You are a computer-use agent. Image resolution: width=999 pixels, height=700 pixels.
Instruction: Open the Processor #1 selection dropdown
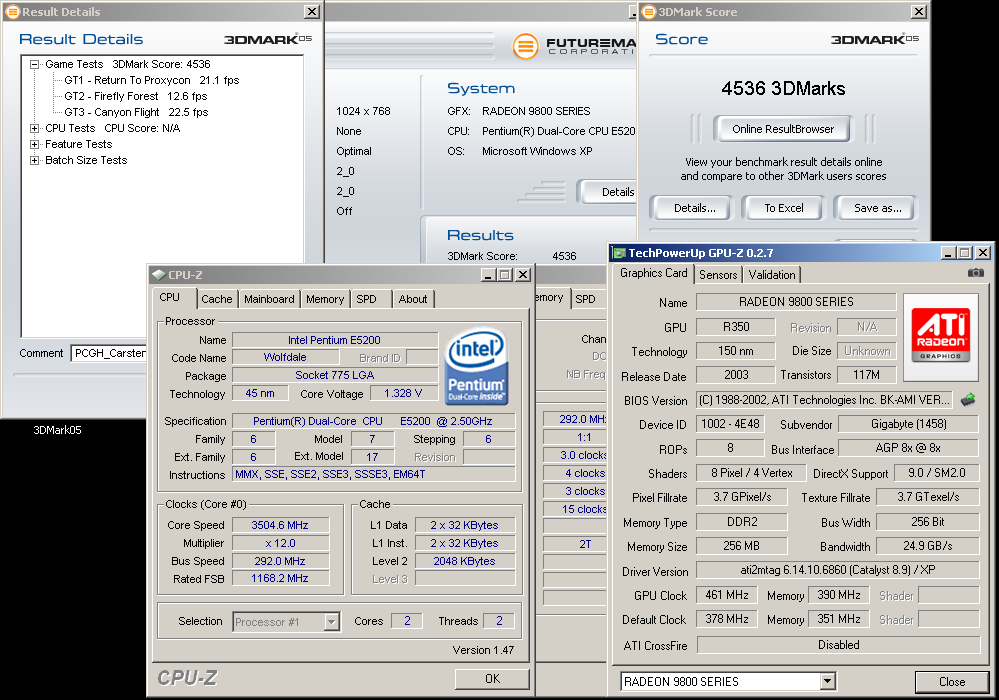[331, 622]
